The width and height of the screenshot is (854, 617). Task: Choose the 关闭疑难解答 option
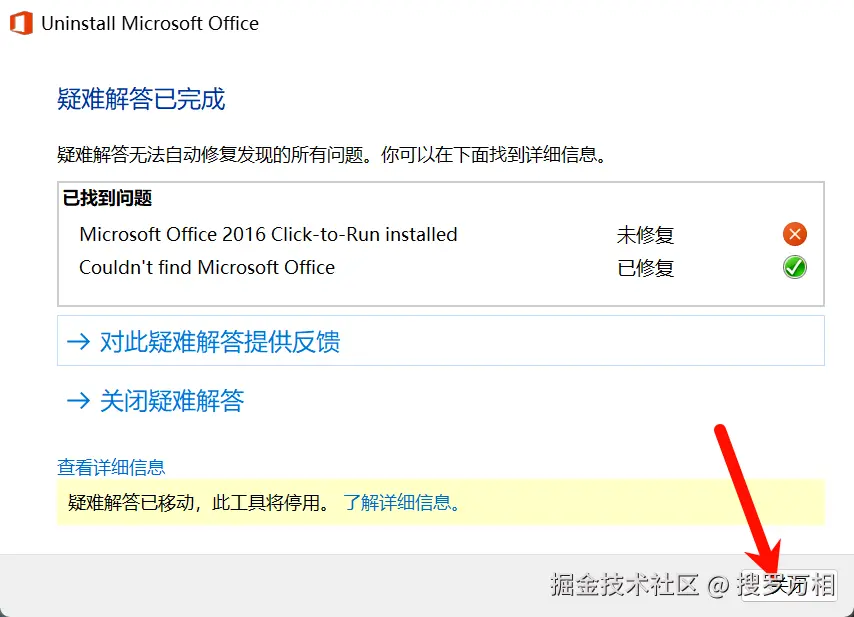[x=172, y=401]
